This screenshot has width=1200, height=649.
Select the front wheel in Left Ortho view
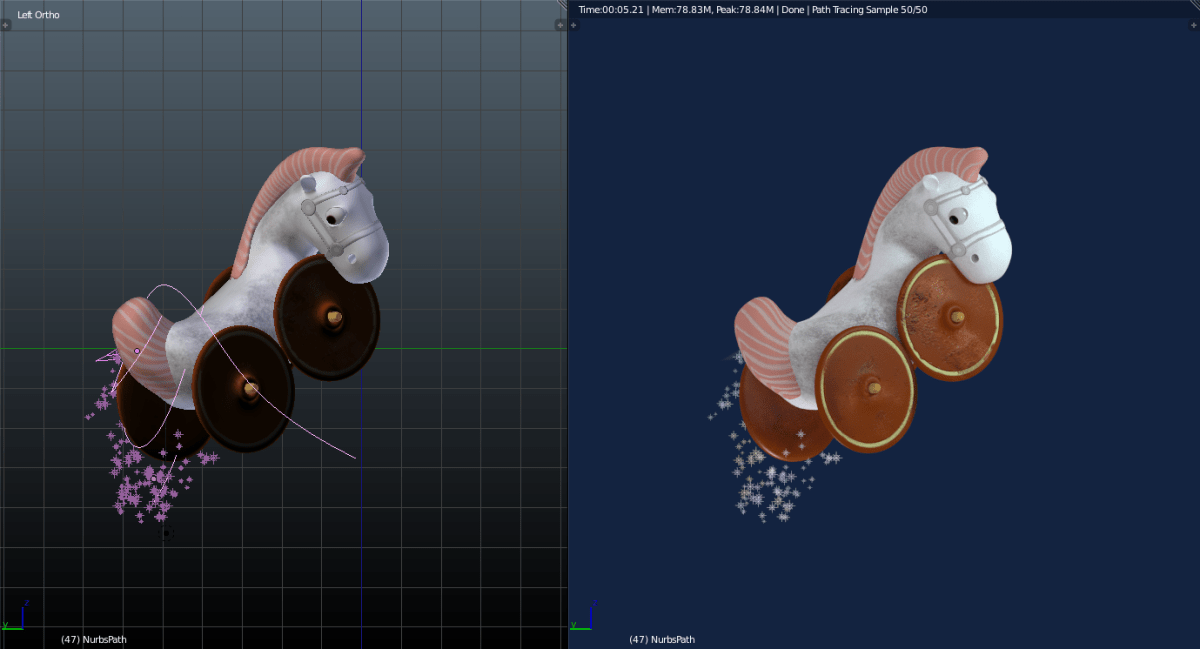[x=327, y=318]
